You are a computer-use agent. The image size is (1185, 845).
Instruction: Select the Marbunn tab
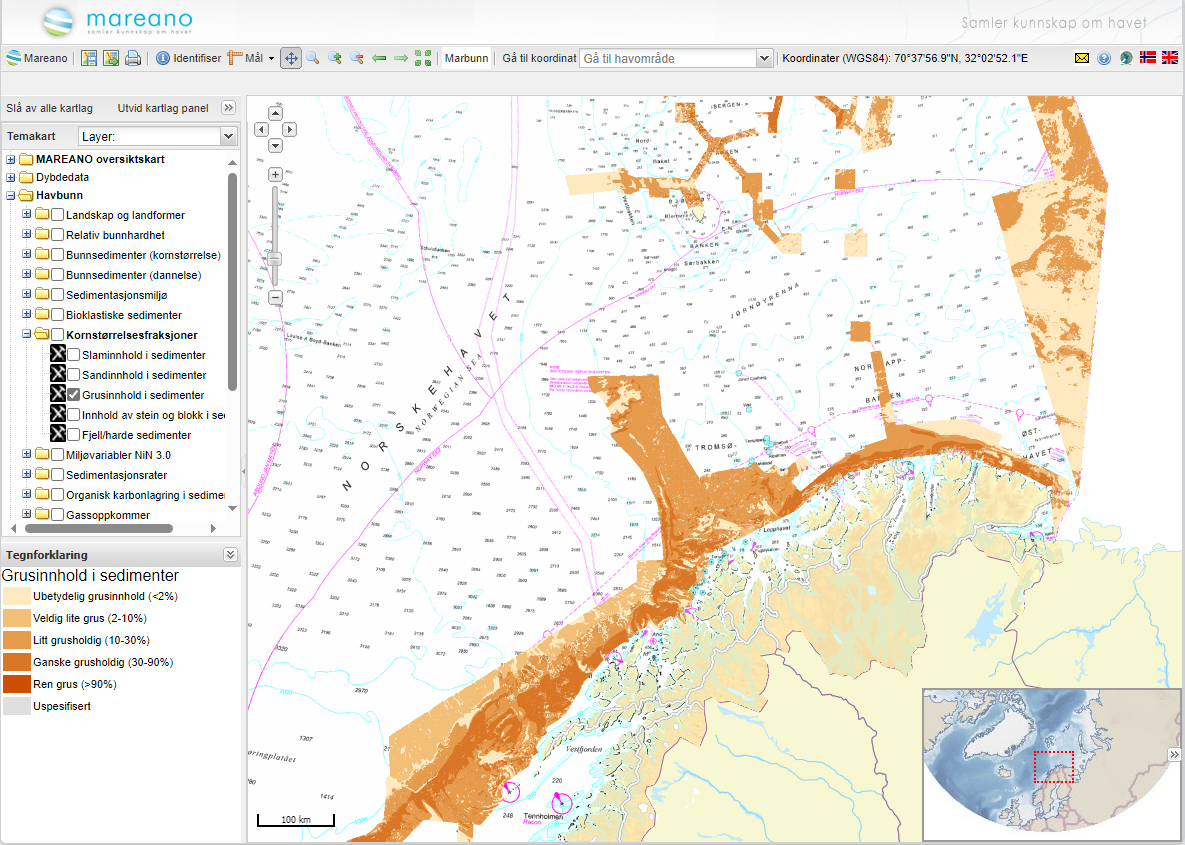pyautogui.click(x=466, y=58)
